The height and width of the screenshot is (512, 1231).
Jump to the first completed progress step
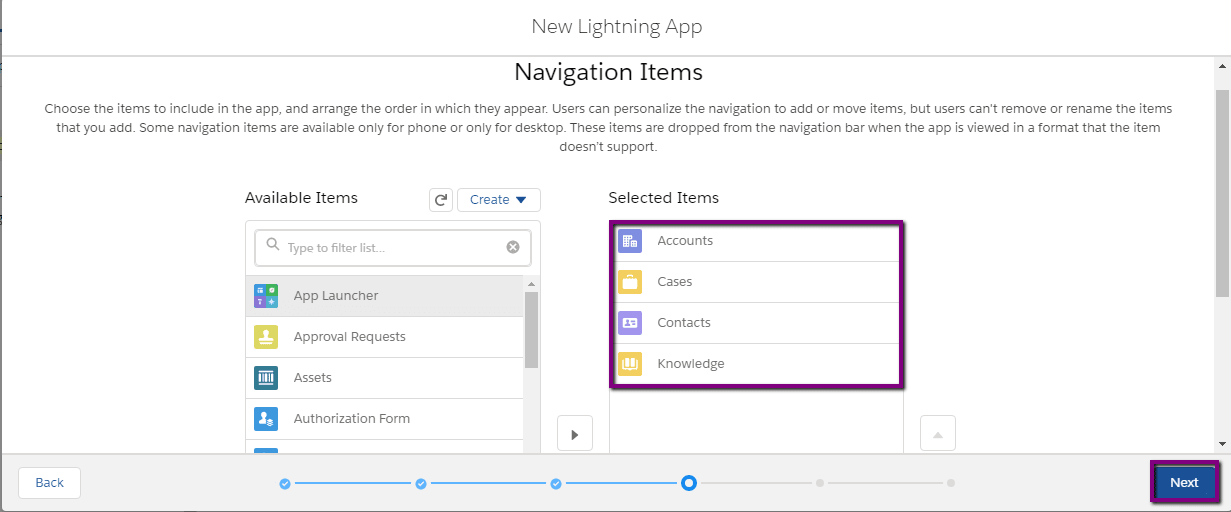tap(285, 483)
